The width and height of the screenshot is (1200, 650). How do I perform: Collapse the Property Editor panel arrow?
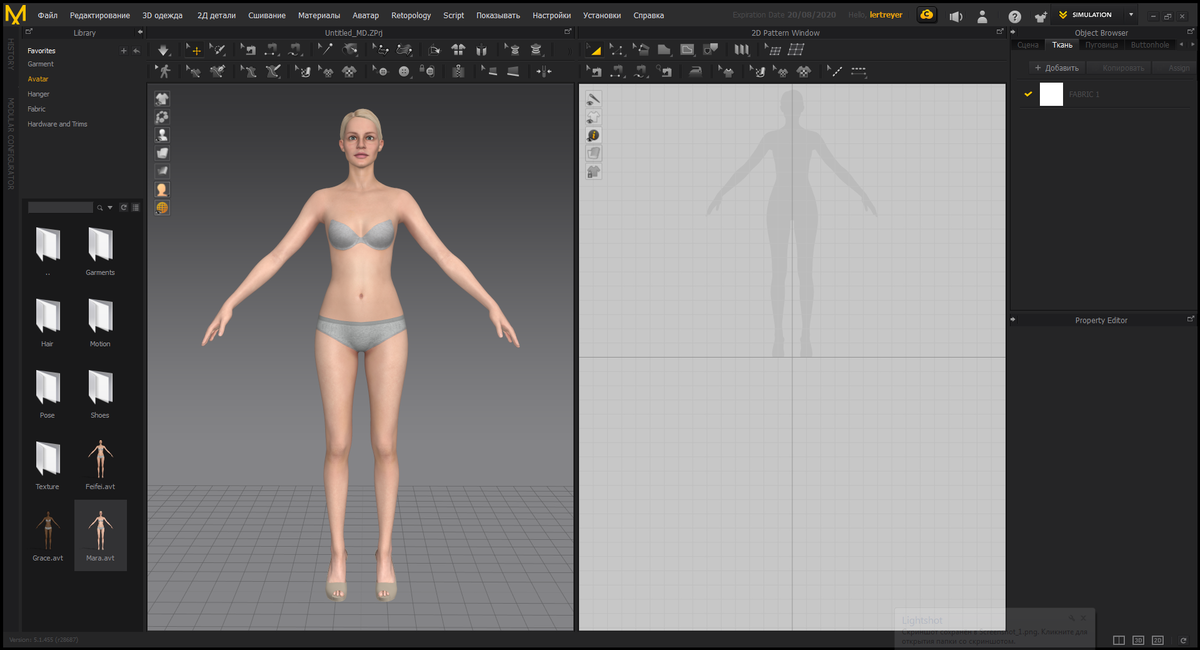click(1013, 320)
